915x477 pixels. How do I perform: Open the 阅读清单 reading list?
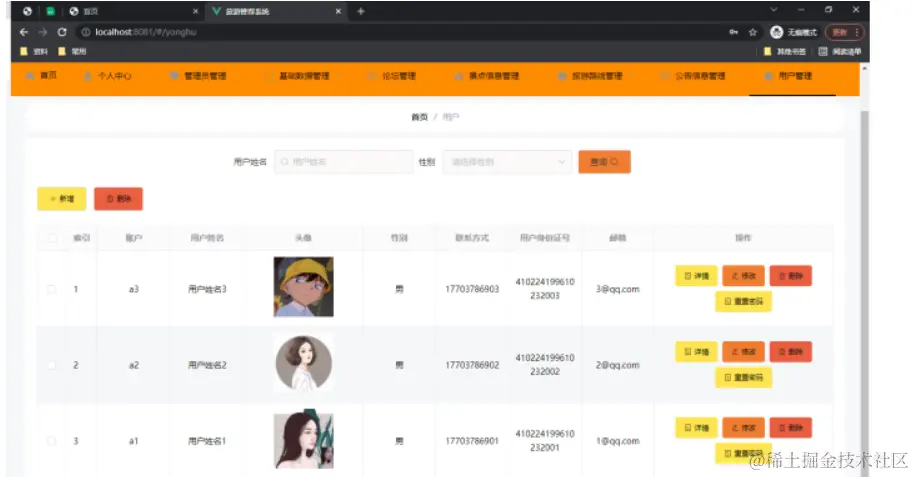click(840, 51)
